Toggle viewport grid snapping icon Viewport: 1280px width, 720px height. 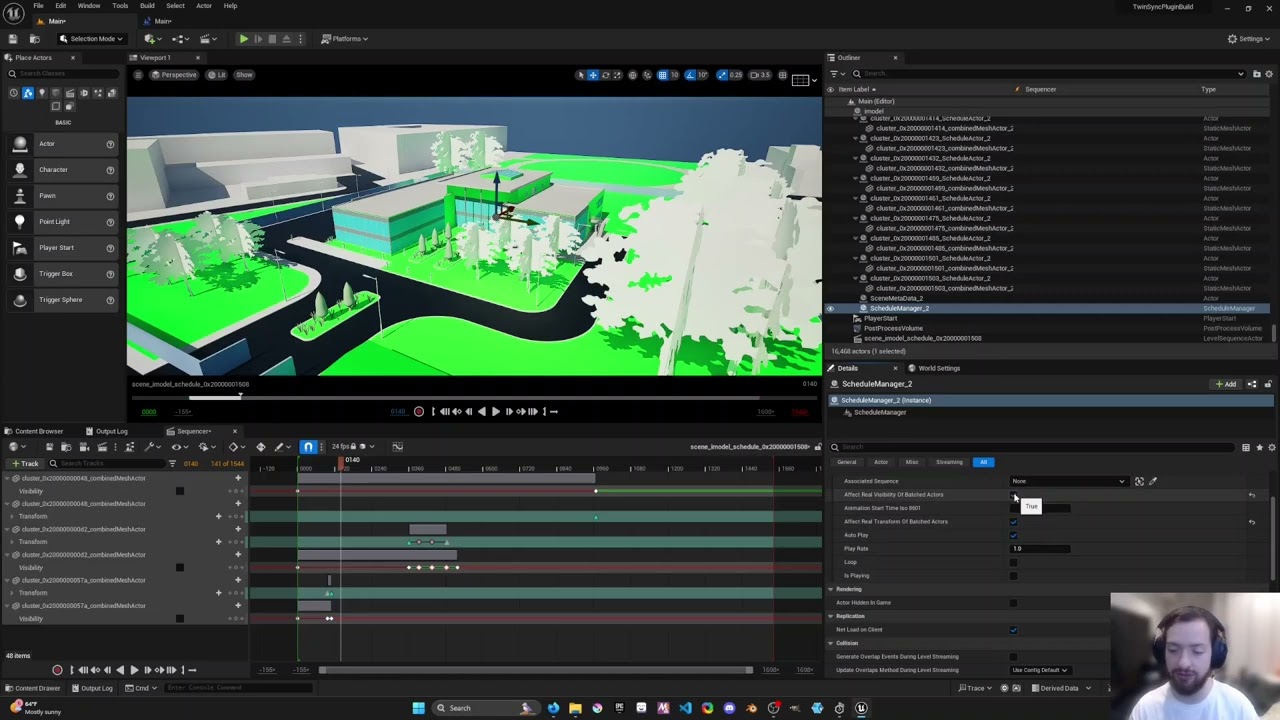[662, 75]
